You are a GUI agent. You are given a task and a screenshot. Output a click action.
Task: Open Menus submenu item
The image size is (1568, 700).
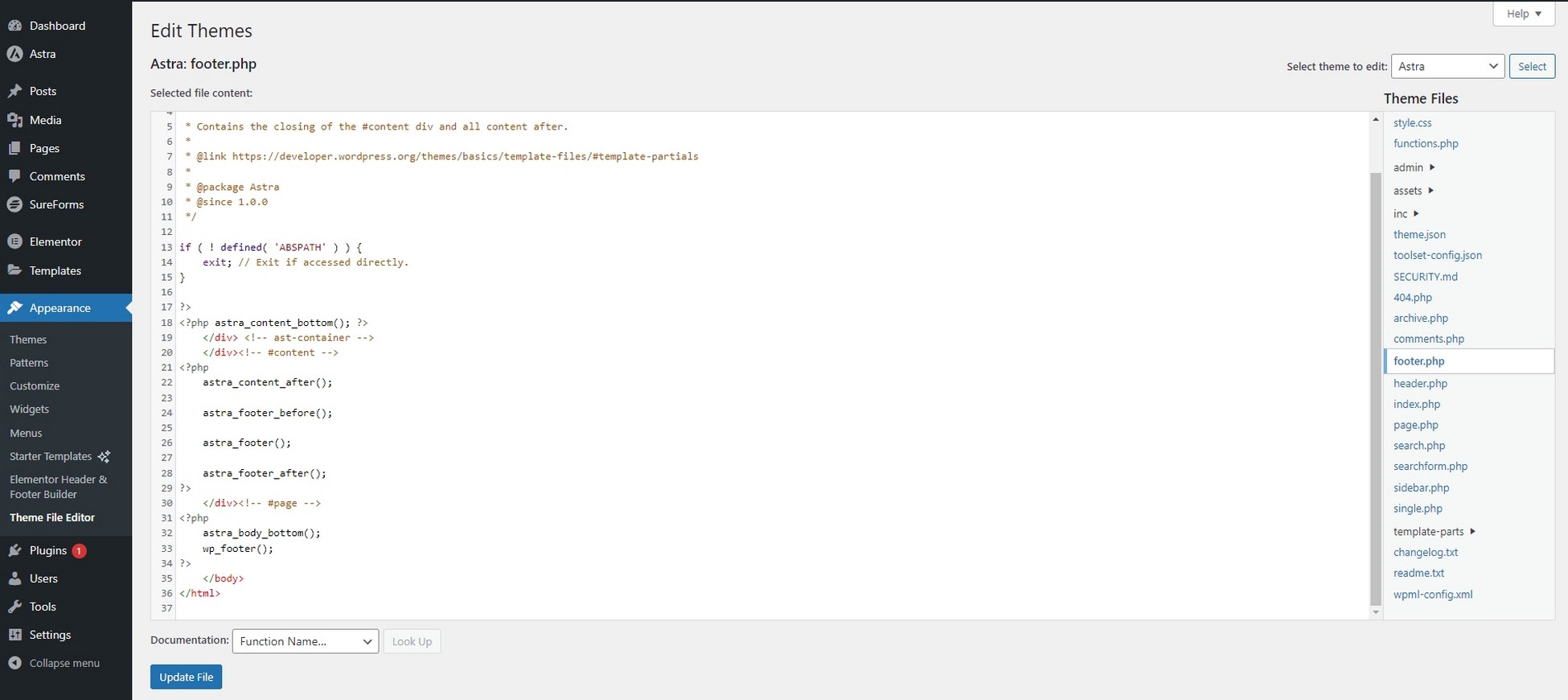26,433
